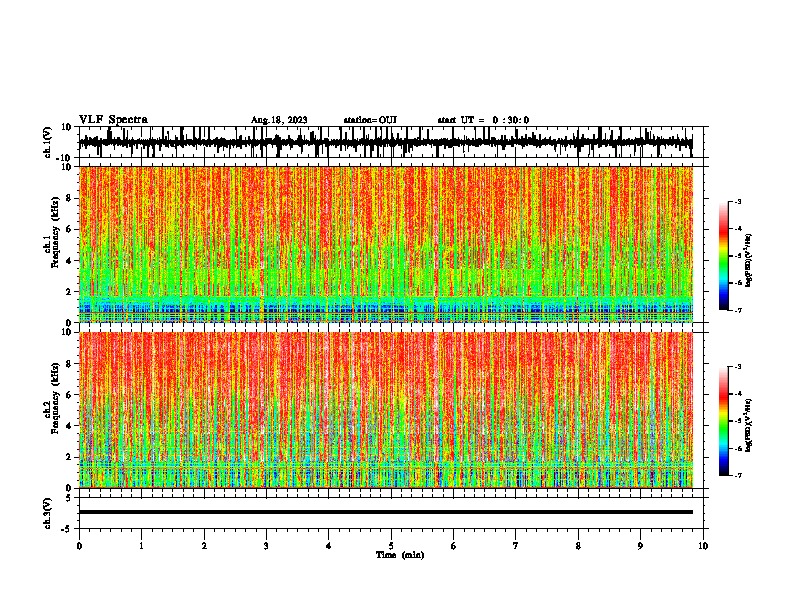The height and width of the screenshot is (612, 792).
Task: Click the "6" tick on ch.2 frequency axis
Action: pos(69,395)
